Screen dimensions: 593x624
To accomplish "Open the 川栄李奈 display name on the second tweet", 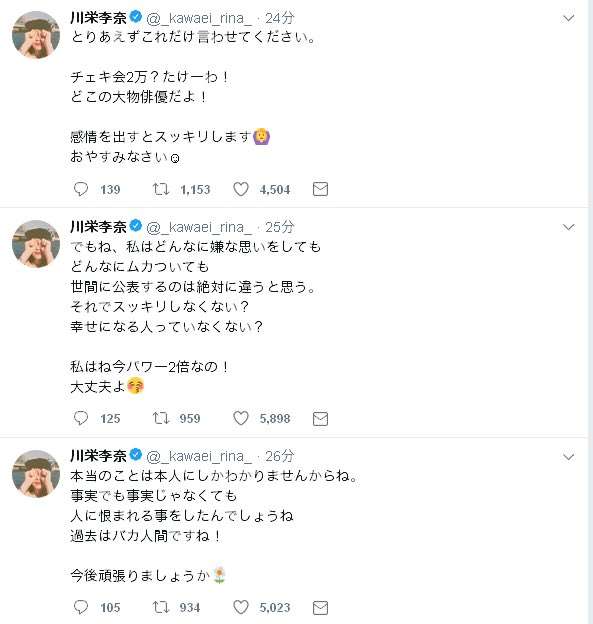I will (98, 227).
